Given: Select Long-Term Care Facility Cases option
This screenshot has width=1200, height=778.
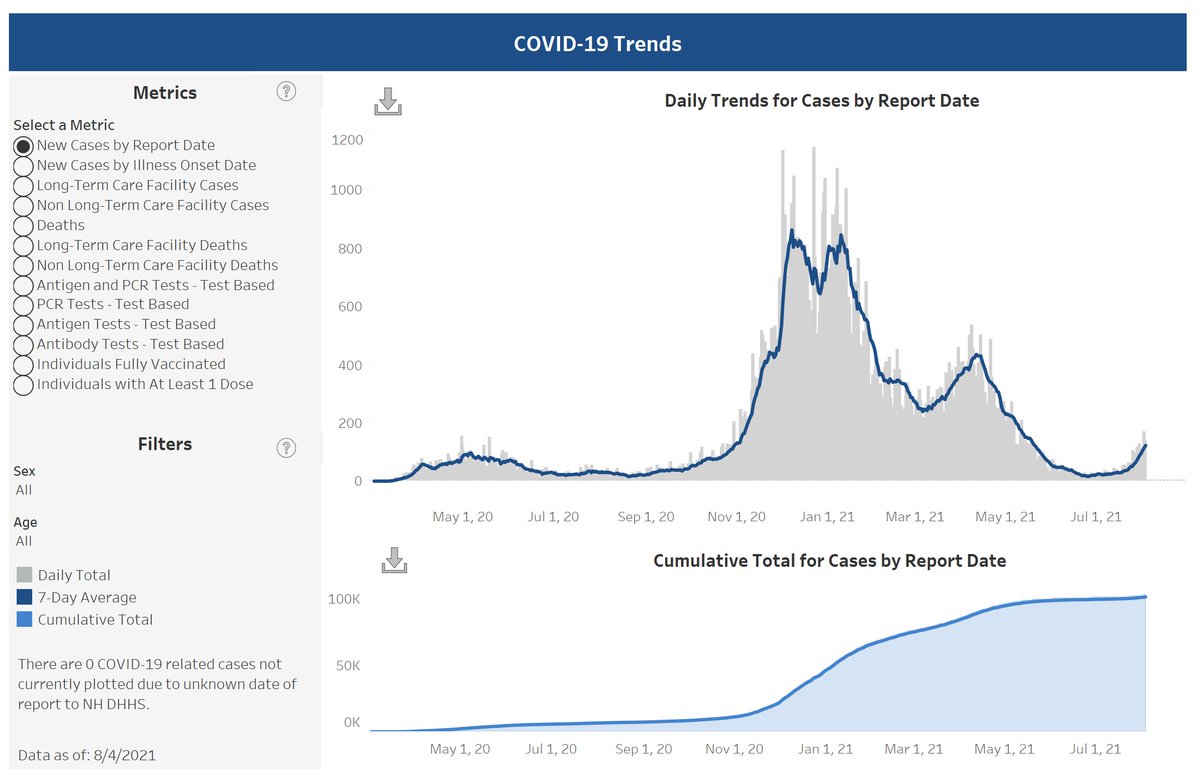Looking at the screenshot, I should click(23, 185).
